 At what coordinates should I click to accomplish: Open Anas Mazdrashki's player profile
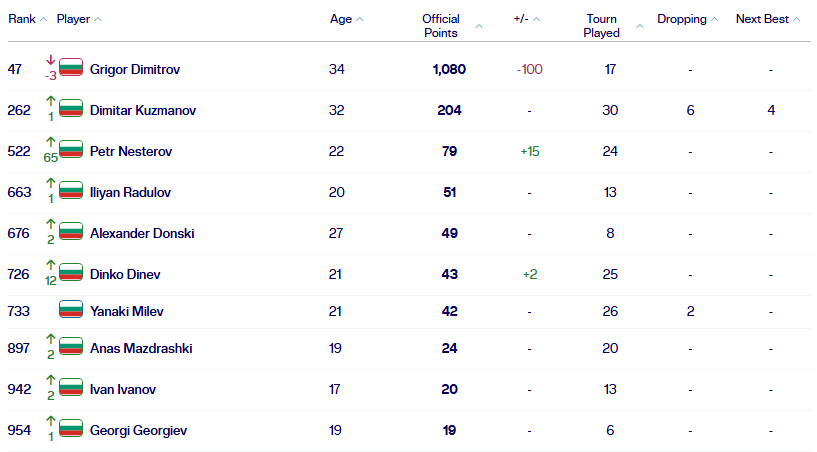tap(141, 348)
